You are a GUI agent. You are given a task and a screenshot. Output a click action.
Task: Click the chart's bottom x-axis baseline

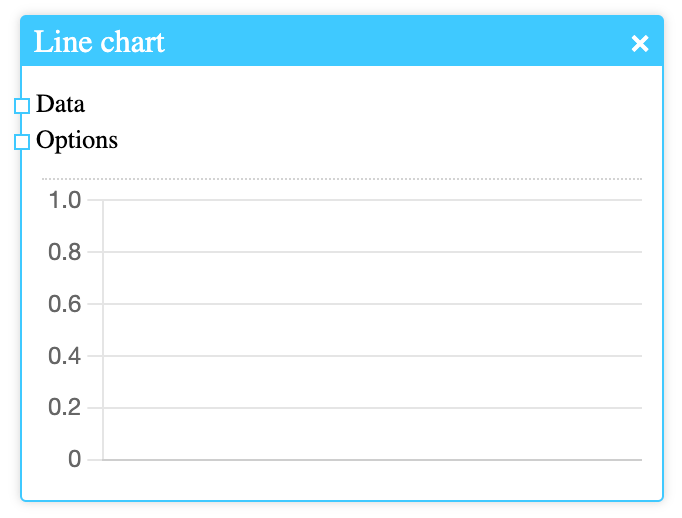tap(372, 460)
